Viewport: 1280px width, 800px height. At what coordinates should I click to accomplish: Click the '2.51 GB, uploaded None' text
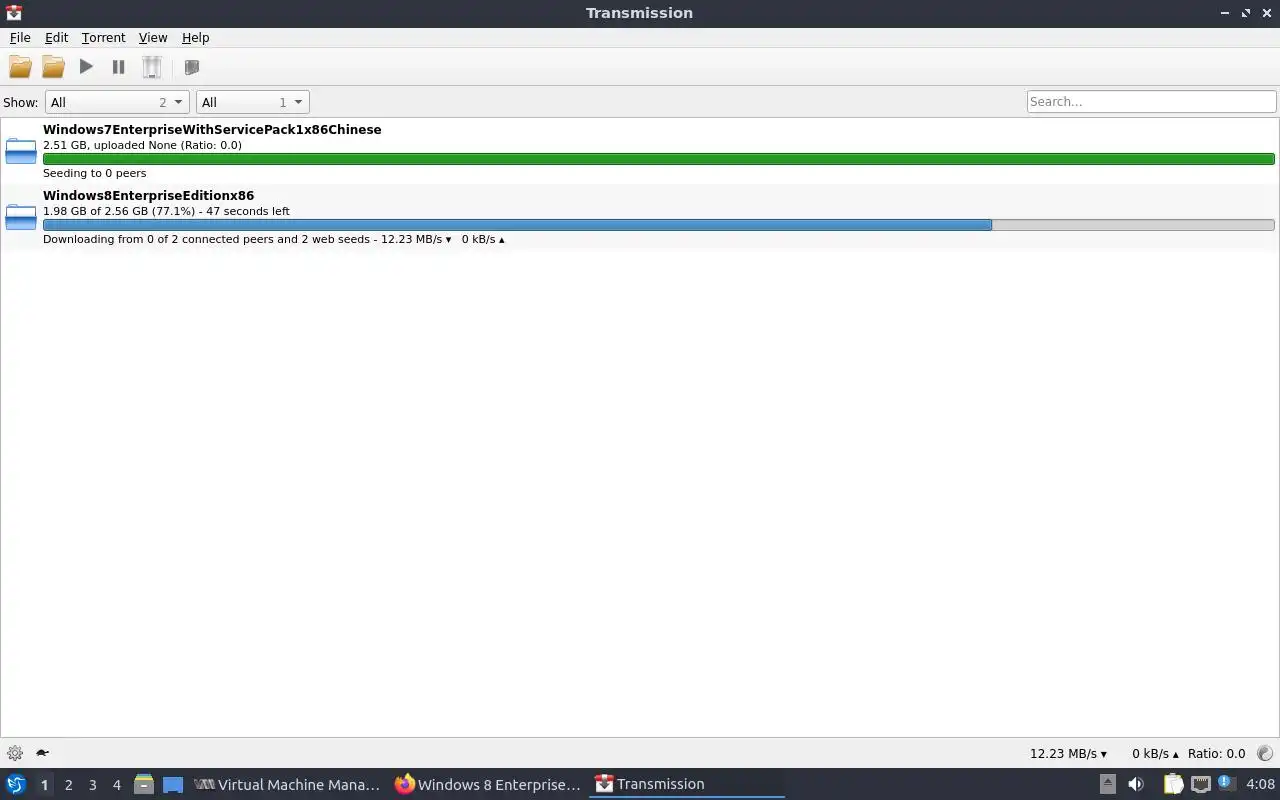[x=142, y=145]
